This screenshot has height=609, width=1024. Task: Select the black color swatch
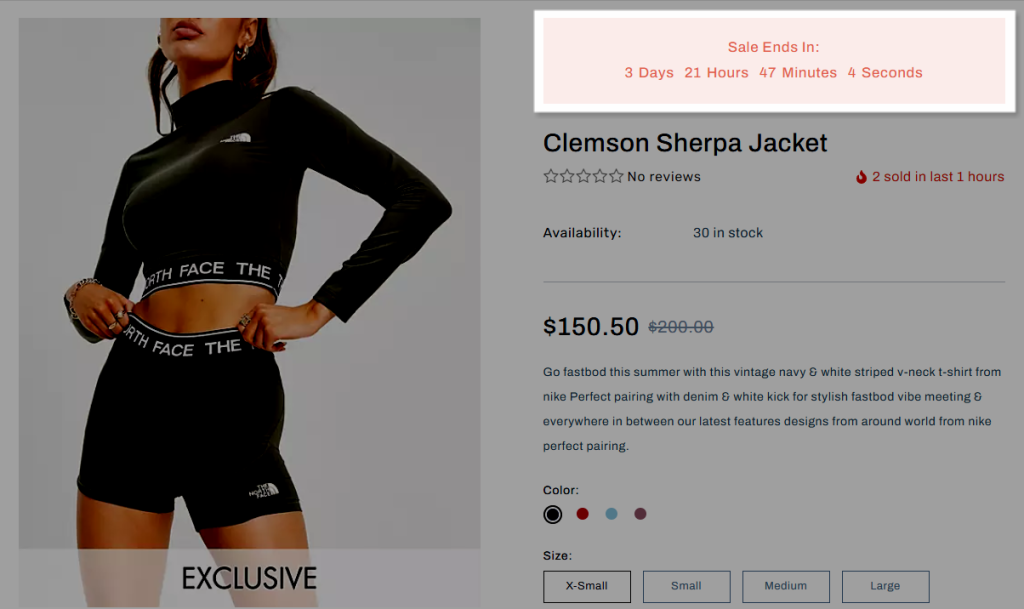pos(552,514)
